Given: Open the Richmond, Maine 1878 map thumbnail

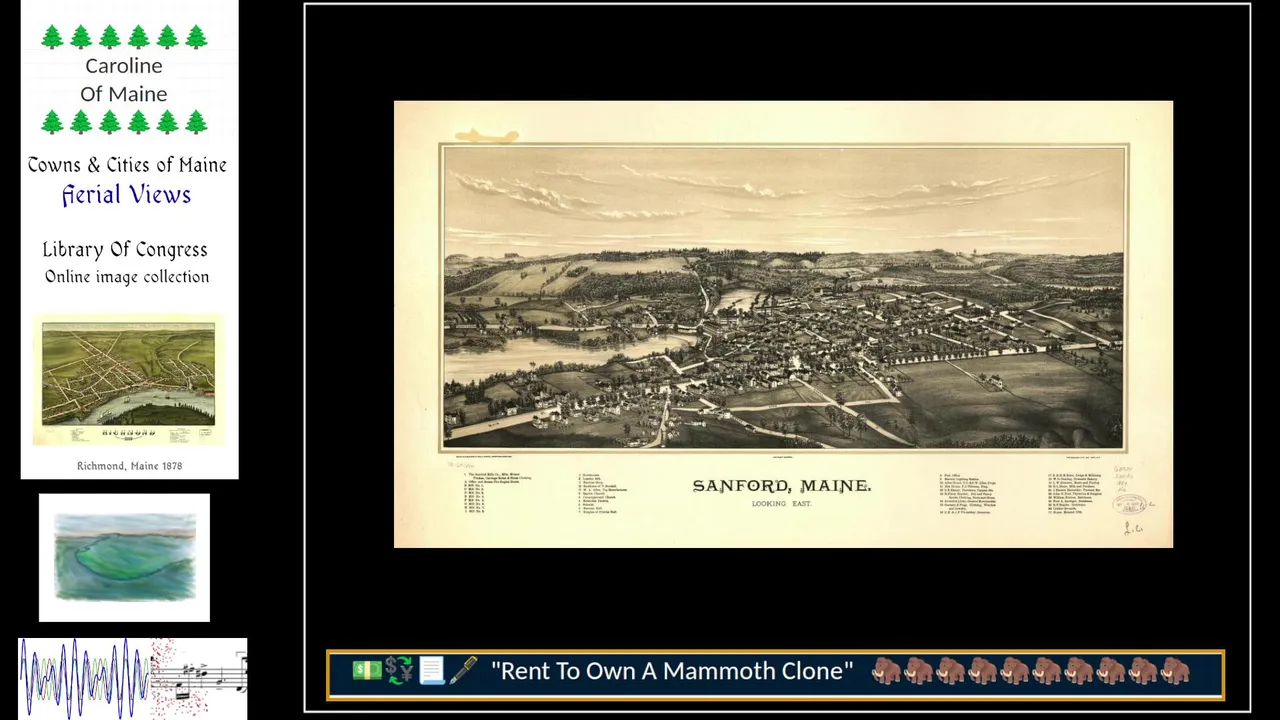Looking at the screenshot, I should 128,381.
